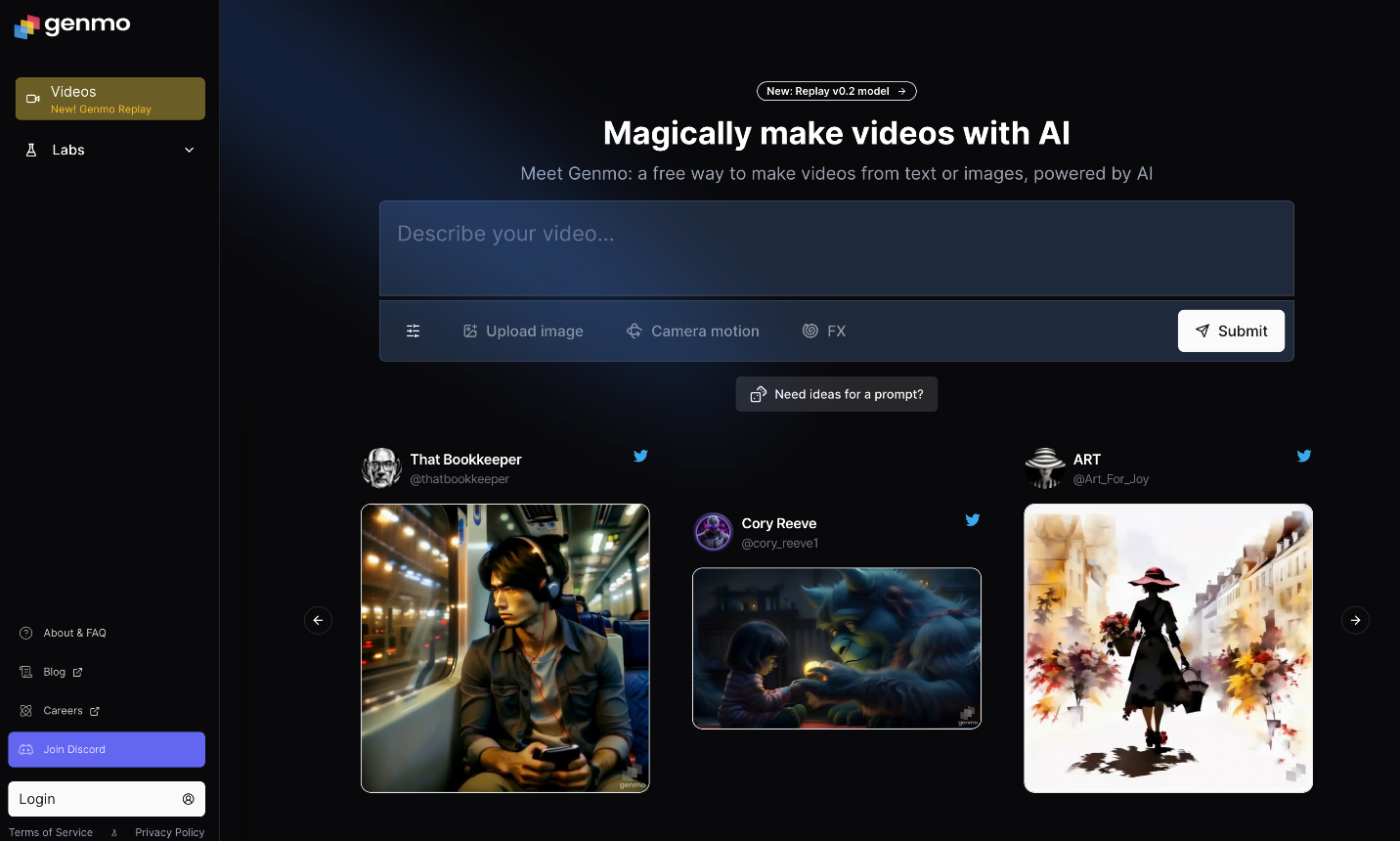Open That Bookkeeper's profile avatar
Screen dimensions: 1400x841
pos(381,468)
